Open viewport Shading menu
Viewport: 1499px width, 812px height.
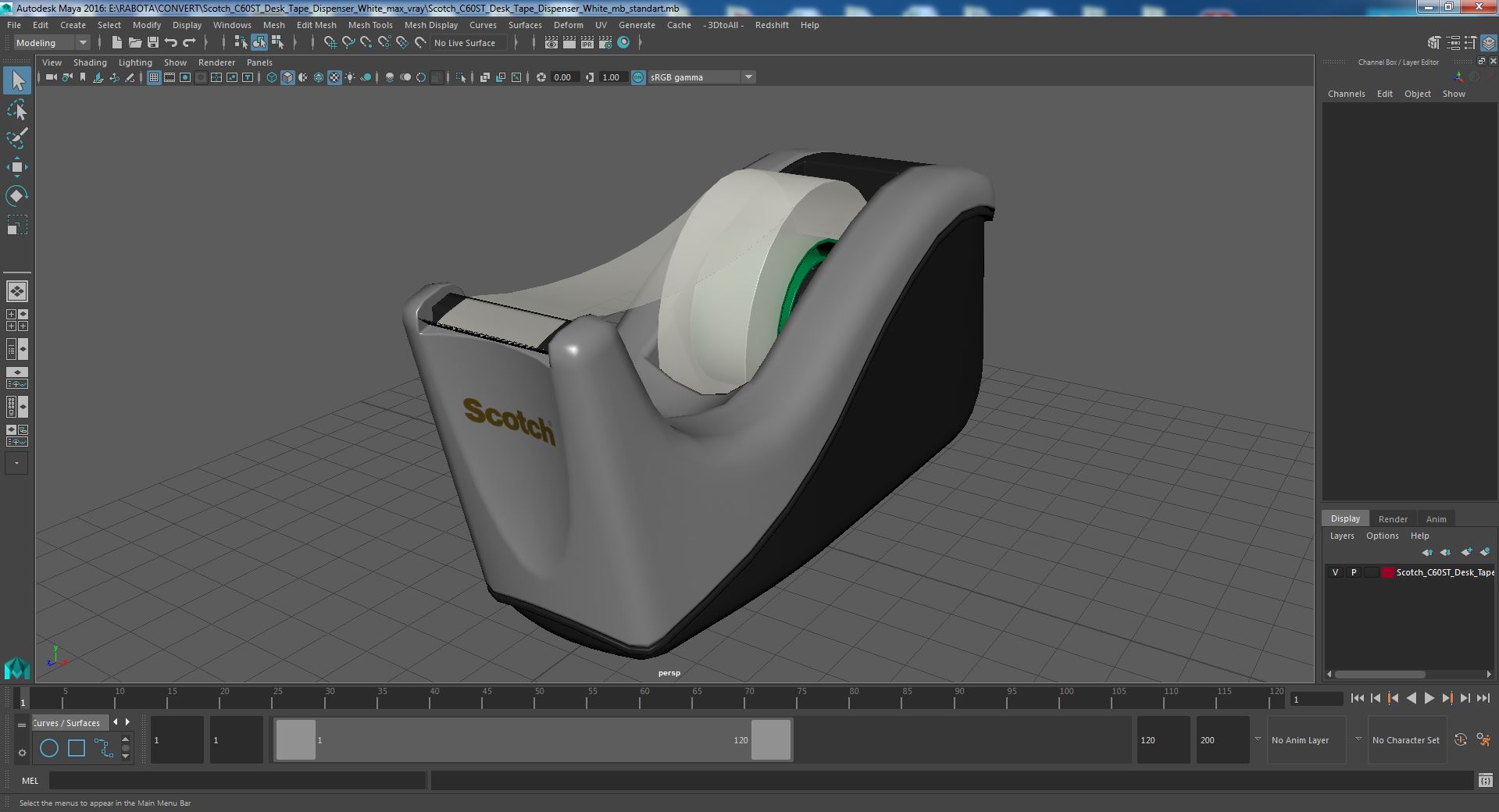90,62
